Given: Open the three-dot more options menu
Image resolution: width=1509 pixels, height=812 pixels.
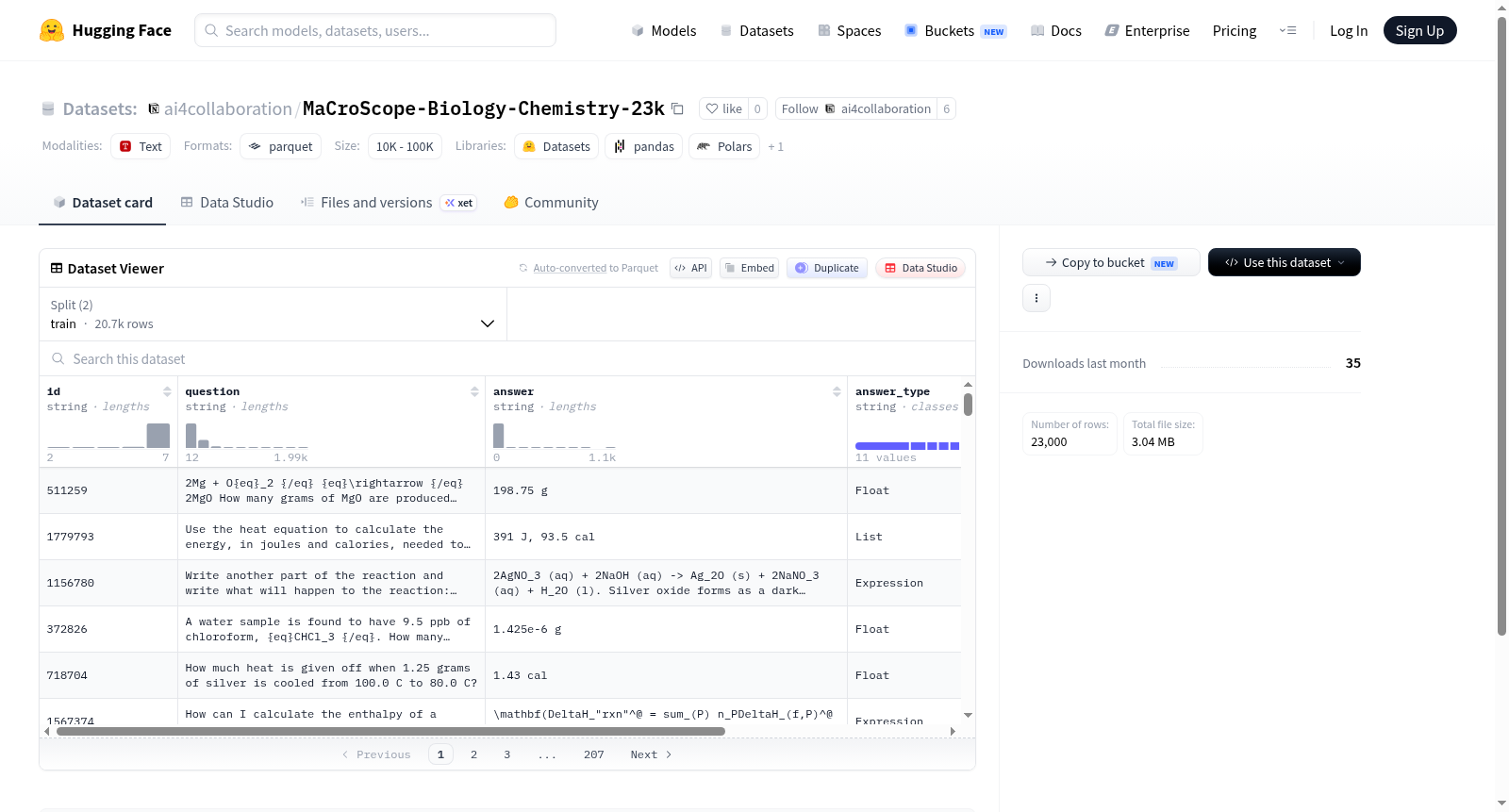Looking at the screenshot, I should (1036, 298).
